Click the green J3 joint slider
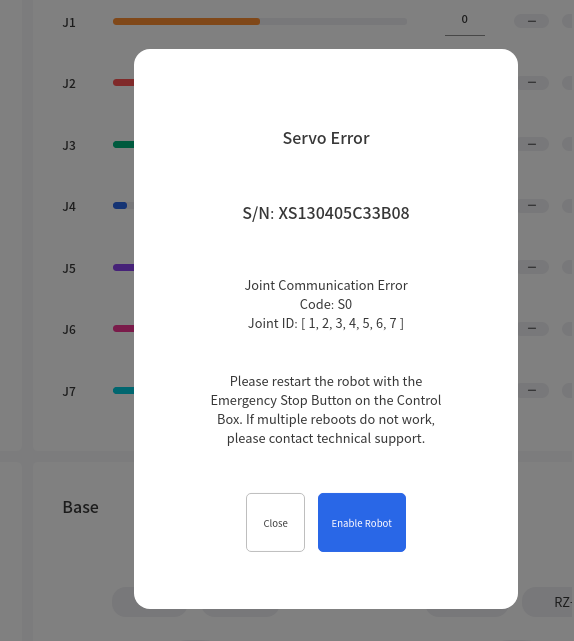Viewport: 574px width, 641px height. (x=123, y=144)
